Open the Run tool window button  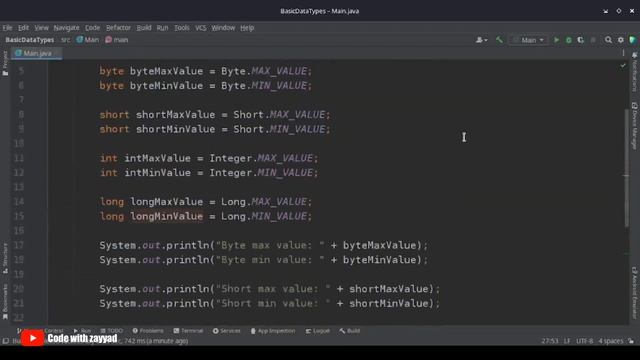[82, 331]
